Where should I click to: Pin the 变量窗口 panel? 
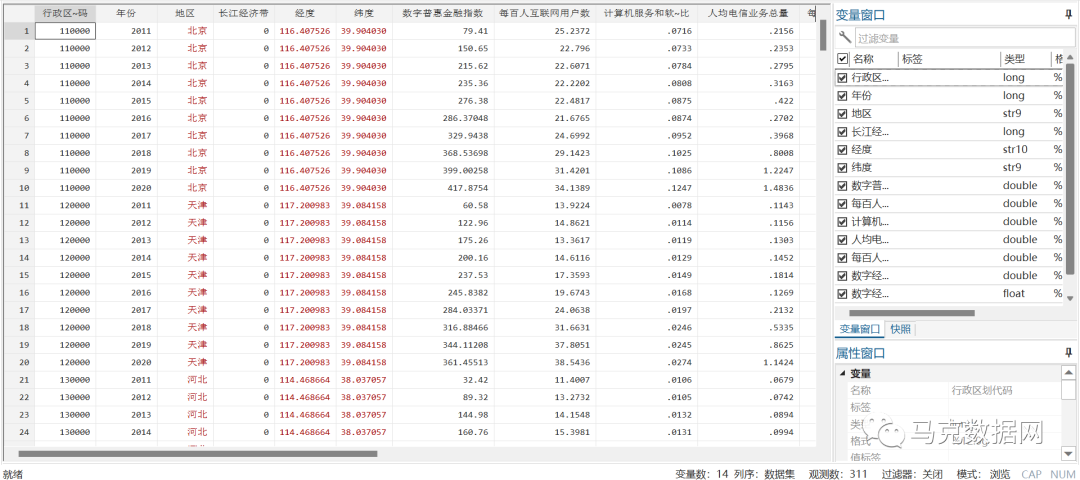point(1068,14)
